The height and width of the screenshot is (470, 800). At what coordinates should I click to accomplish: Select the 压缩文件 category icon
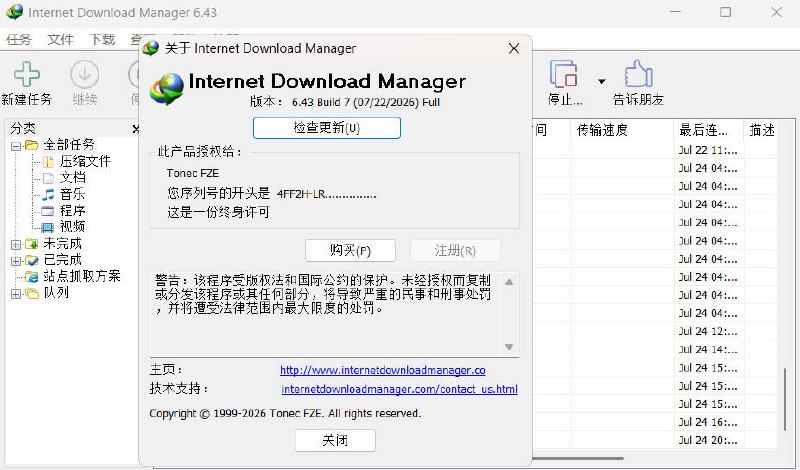pos(48,162)
